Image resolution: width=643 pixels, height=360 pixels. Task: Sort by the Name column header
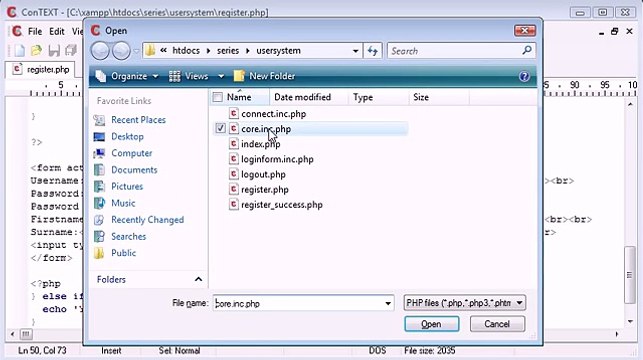point(239,97)
